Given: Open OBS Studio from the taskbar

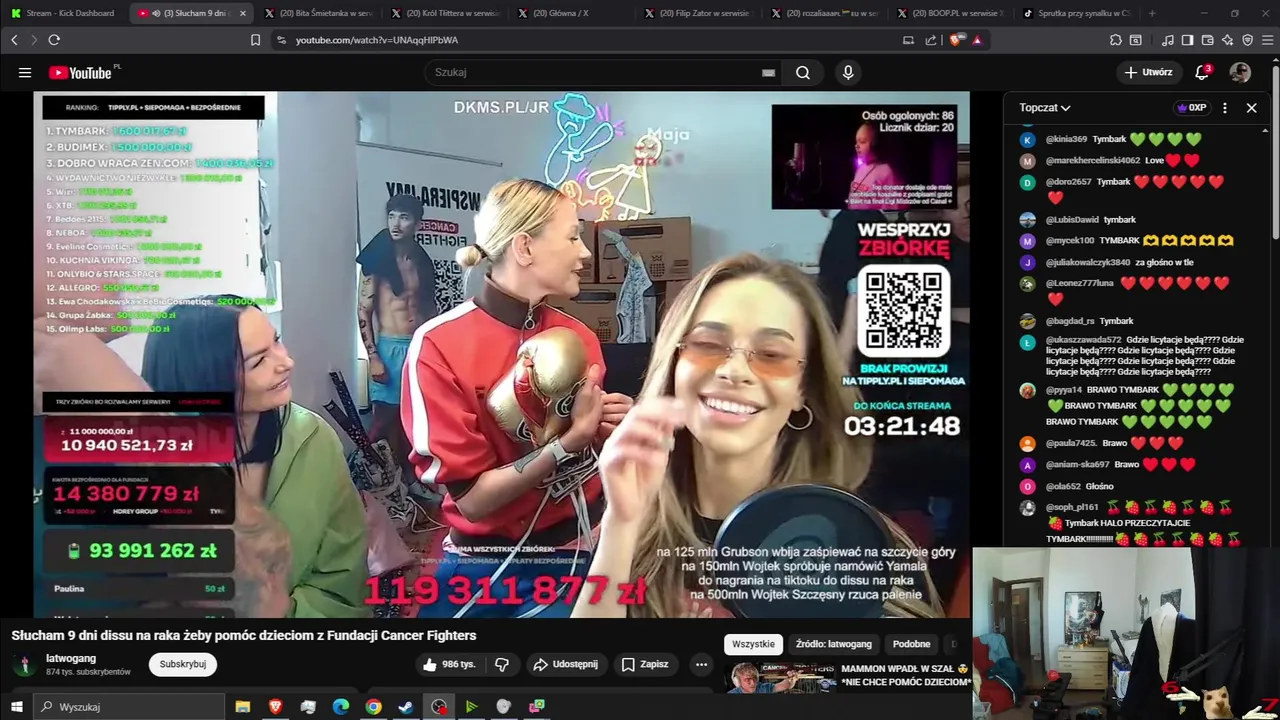Looking at the screenshot, I should pos(439,706).
